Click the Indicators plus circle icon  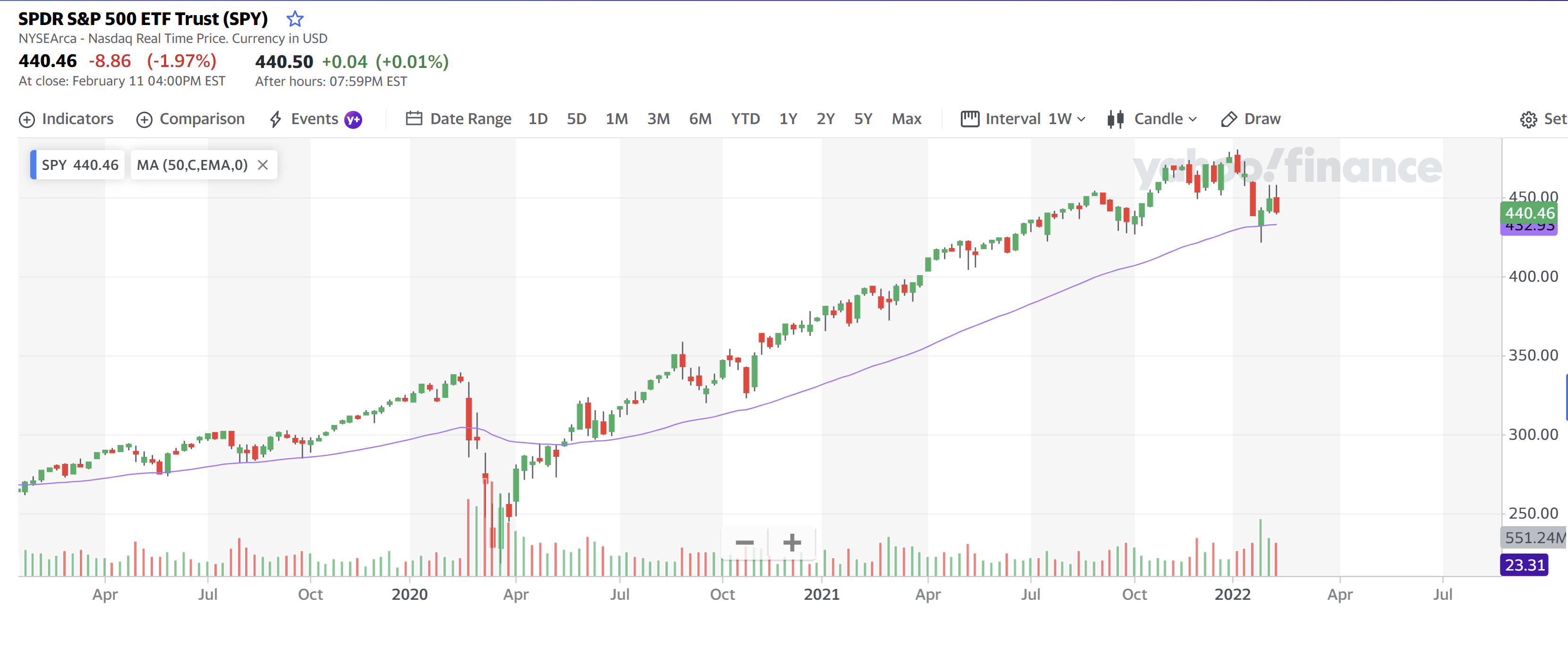pos(27,120)
